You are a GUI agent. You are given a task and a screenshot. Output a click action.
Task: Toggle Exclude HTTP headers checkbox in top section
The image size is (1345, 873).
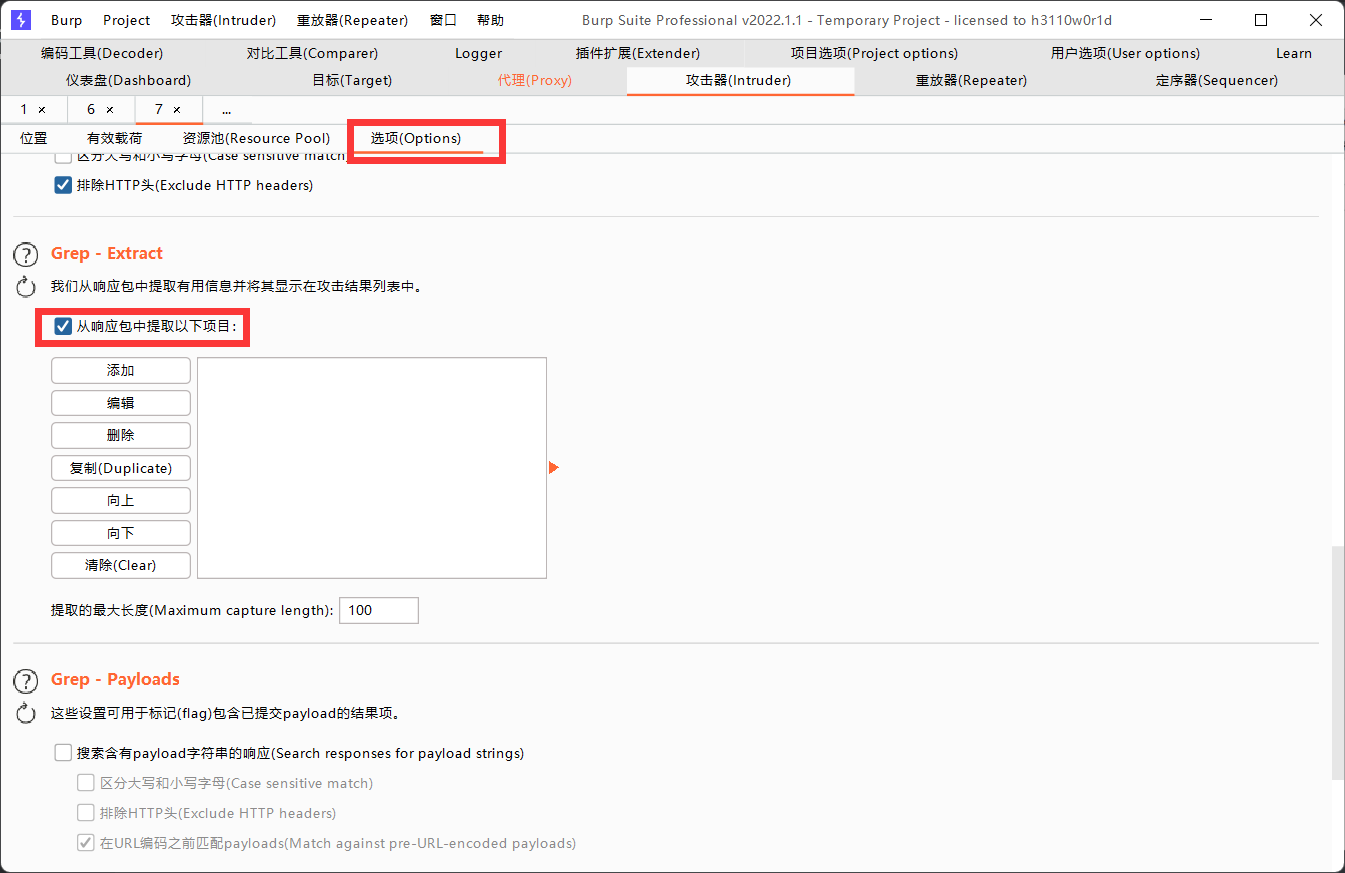coord(63,185)
